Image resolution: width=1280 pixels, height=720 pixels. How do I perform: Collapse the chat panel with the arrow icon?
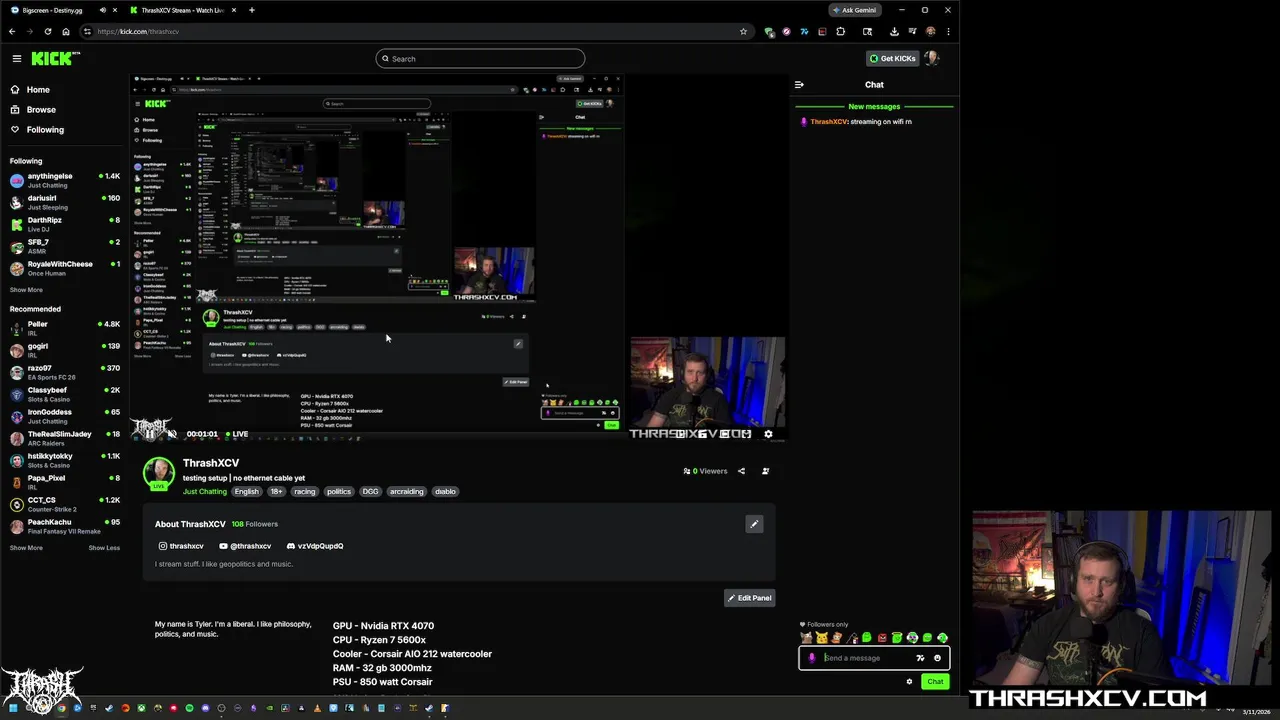799,85
